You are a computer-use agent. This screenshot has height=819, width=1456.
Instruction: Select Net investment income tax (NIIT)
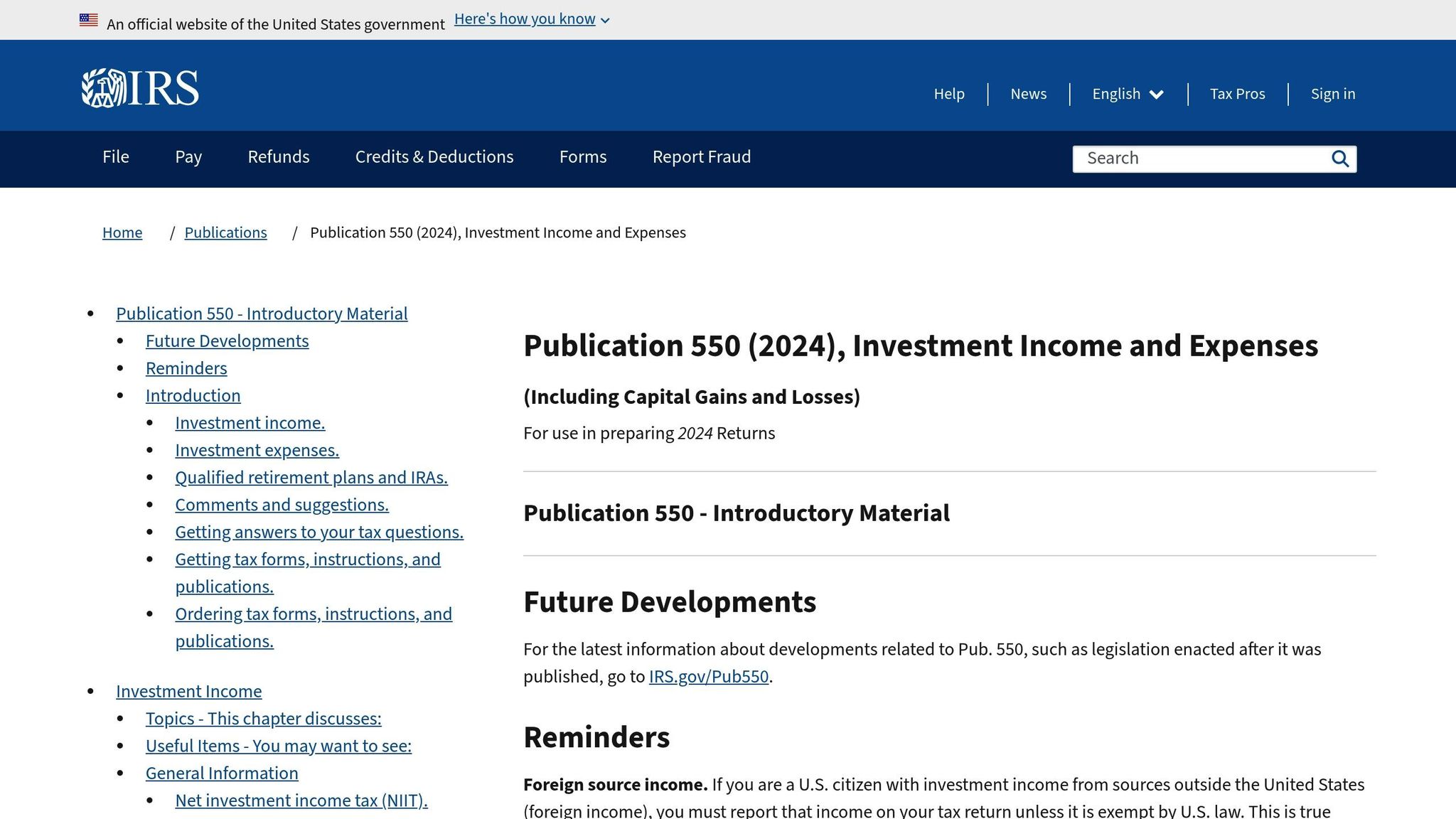(301, 800)
